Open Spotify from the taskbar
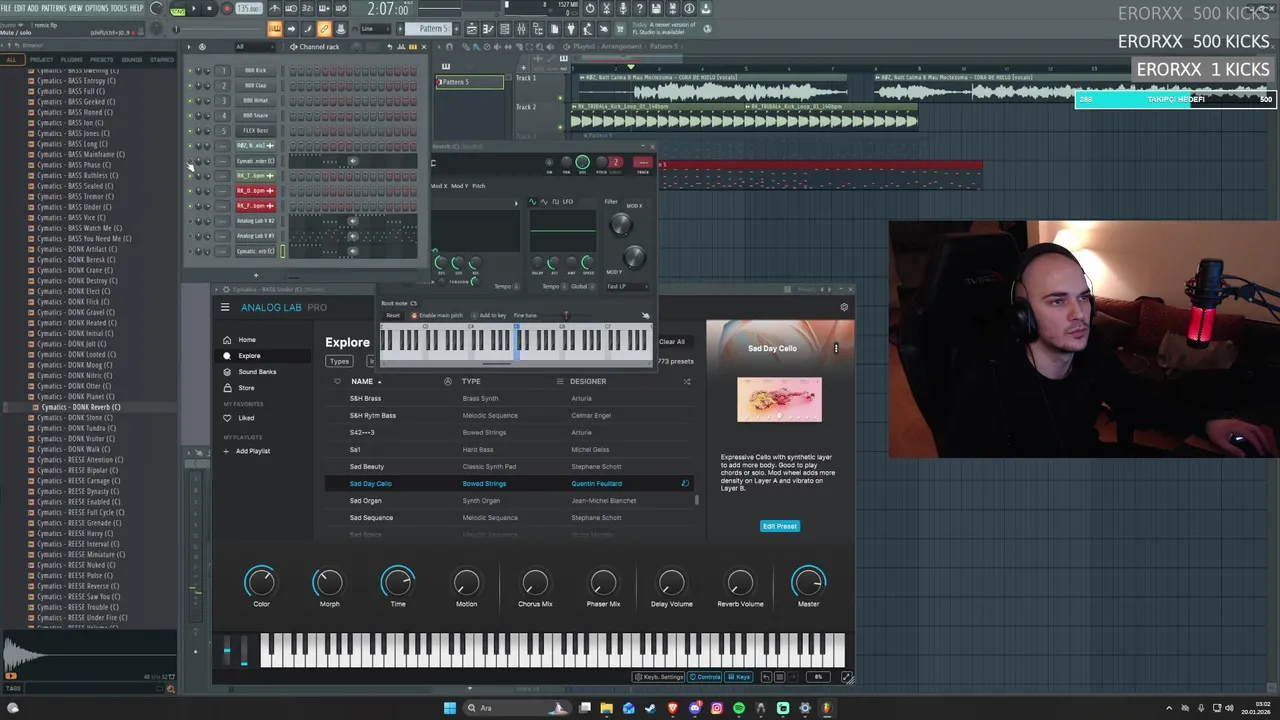The width and height of the screenshot is (1280, 720). [739, 708]
